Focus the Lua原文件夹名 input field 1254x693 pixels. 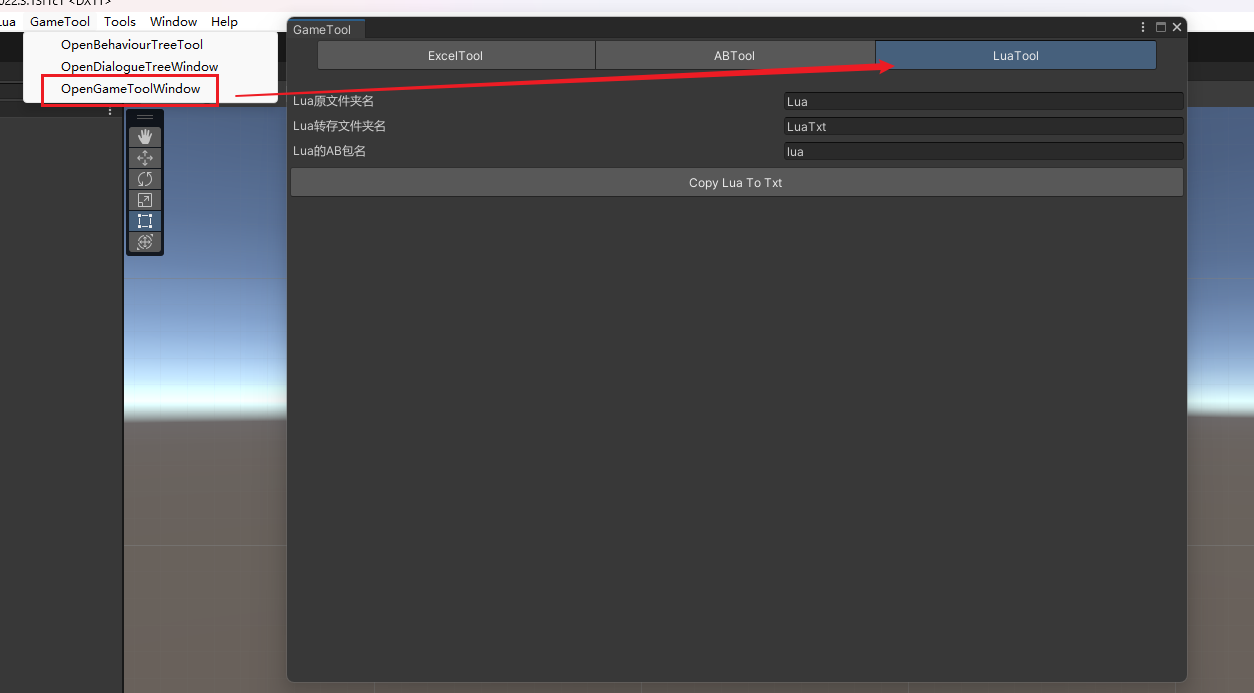(983, 101)
